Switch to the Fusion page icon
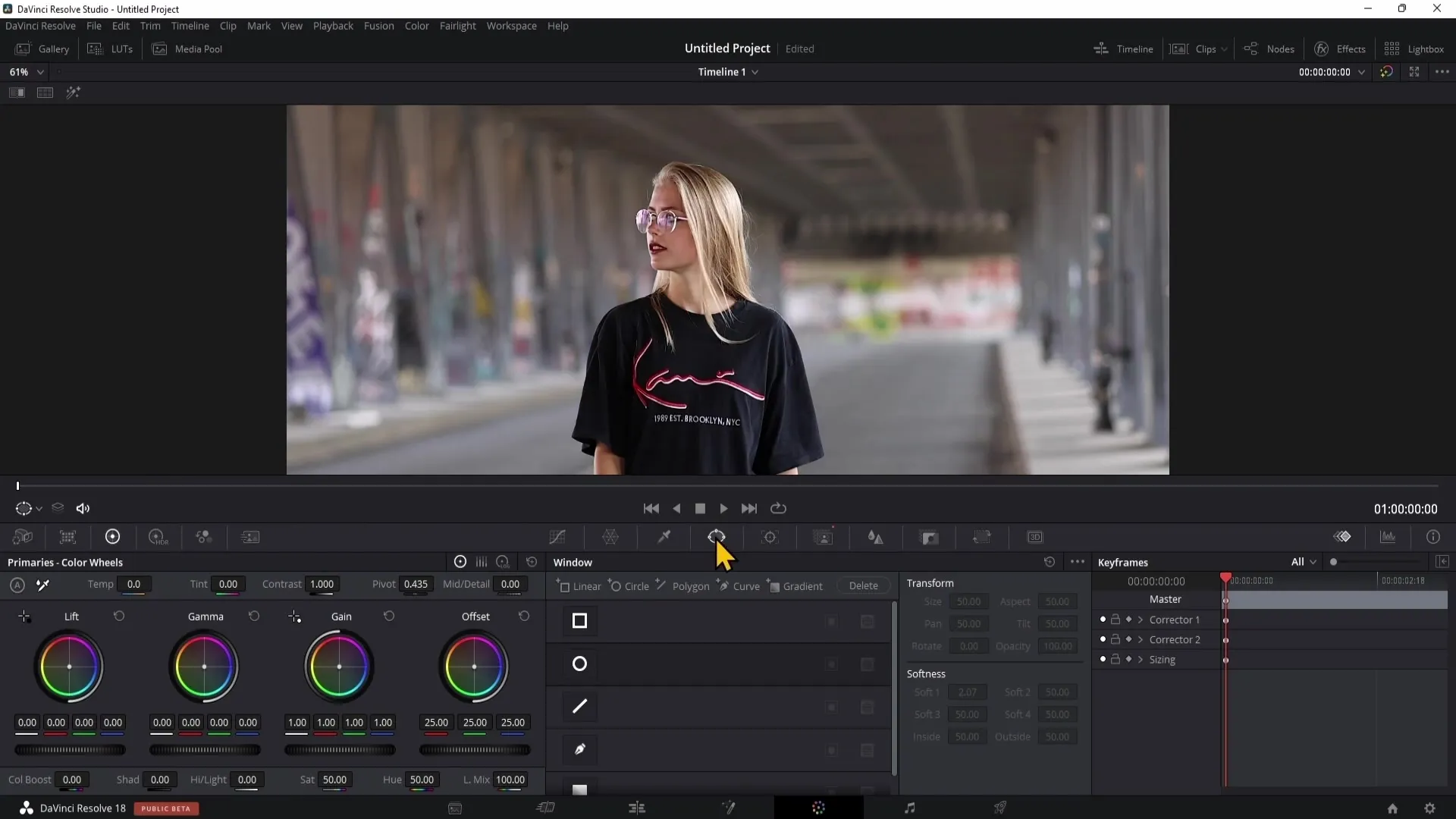1456x819 pixels. (728, 808)
